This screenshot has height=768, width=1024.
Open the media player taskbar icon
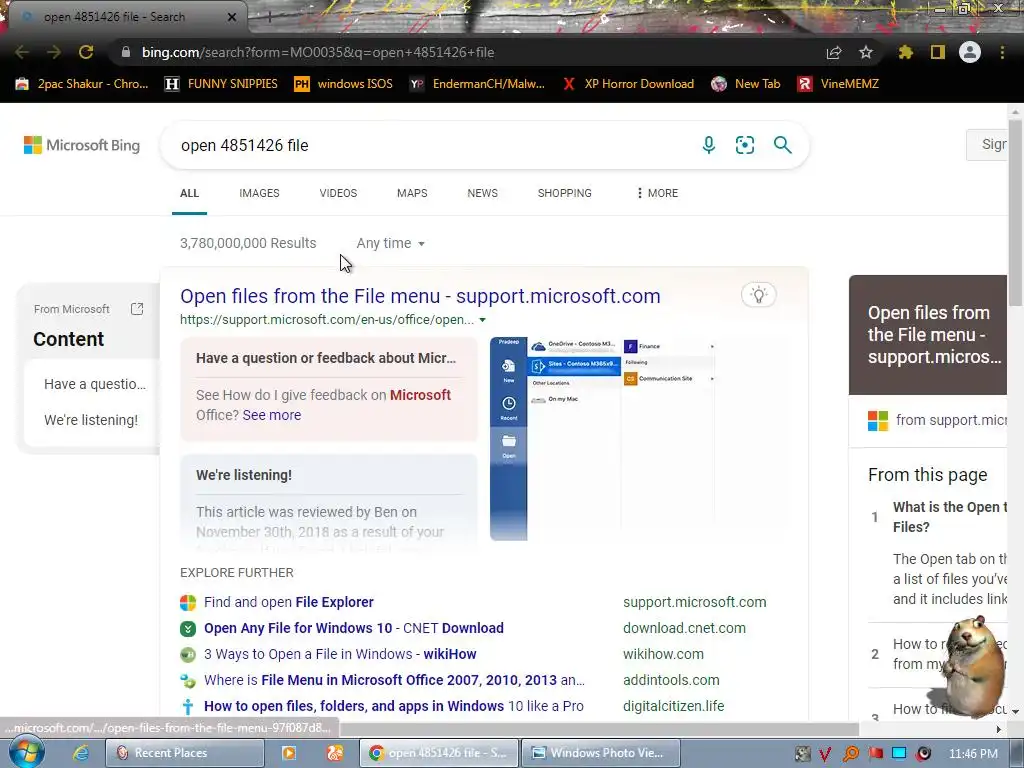pyautogui.click(x=288, y=753)
